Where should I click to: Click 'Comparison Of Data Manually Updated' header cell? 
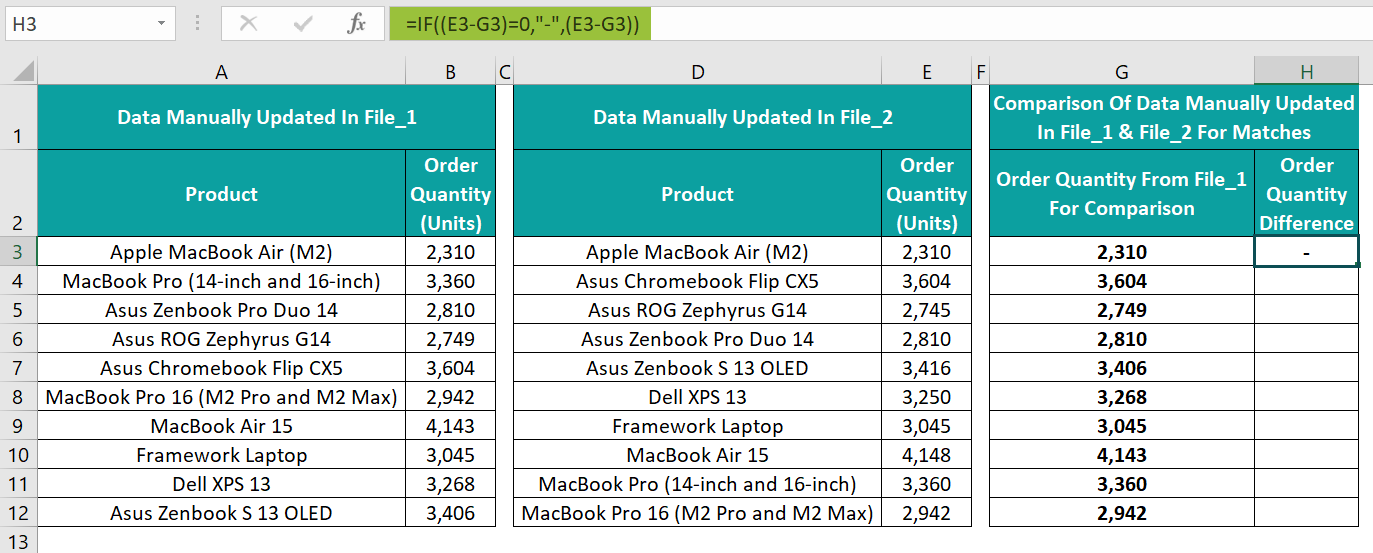1174,117
